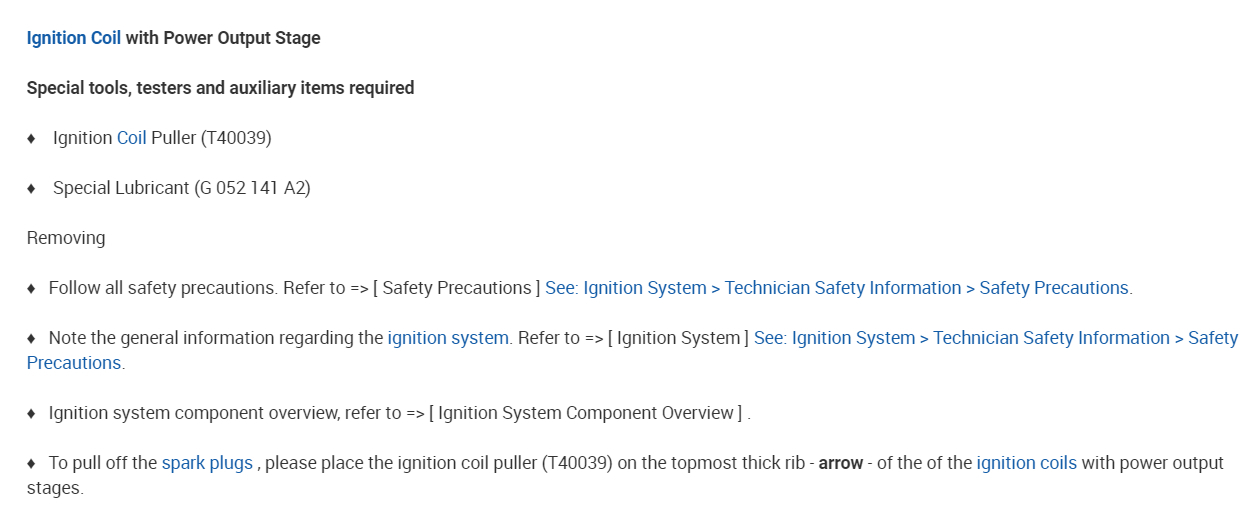Click the 'Coil' link in the Puller tool line
This screenshot has width=1257, height=527.
[131, 138]
